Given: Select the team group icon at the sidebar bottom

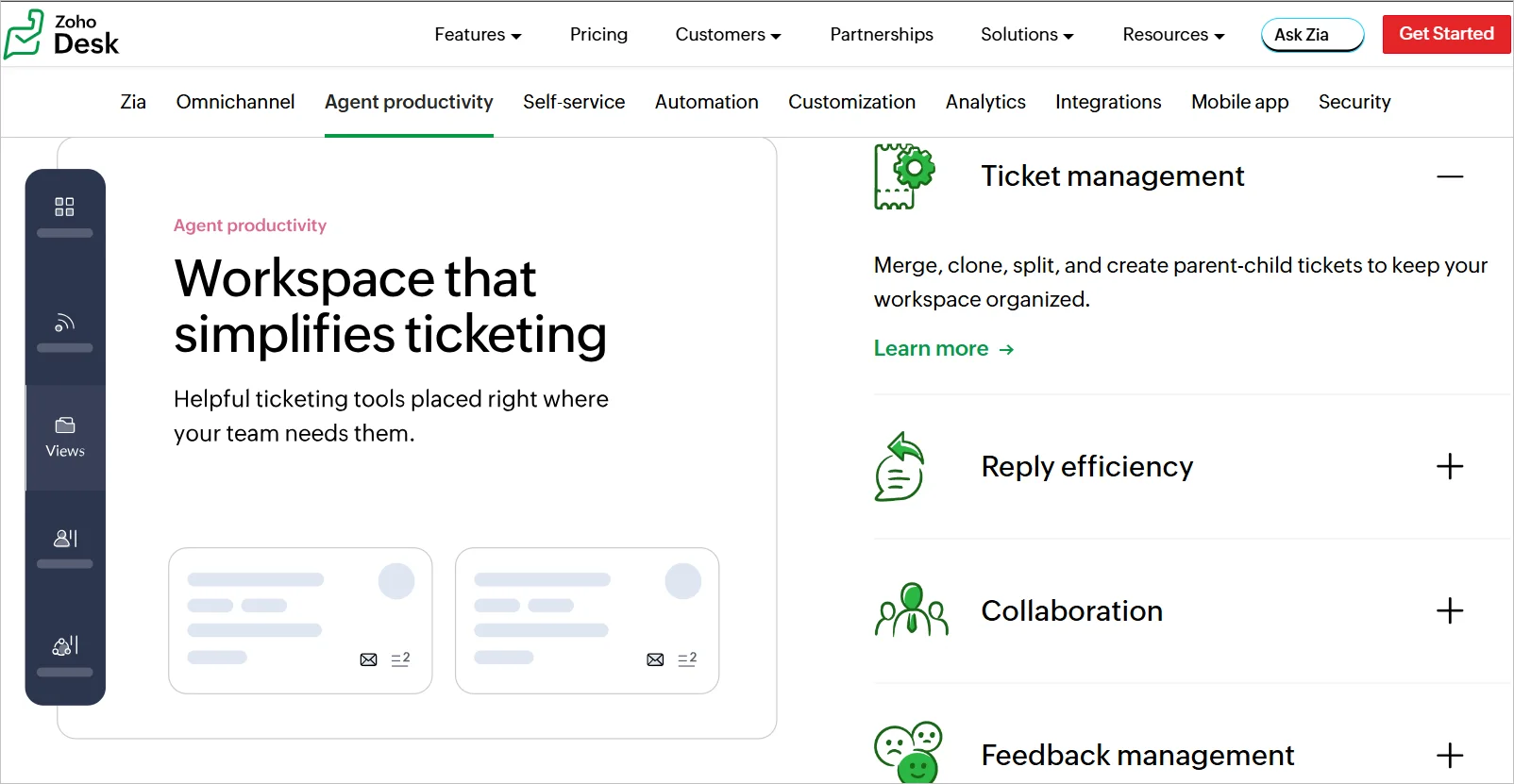Looking at the screenshot, I should [65, 645].
